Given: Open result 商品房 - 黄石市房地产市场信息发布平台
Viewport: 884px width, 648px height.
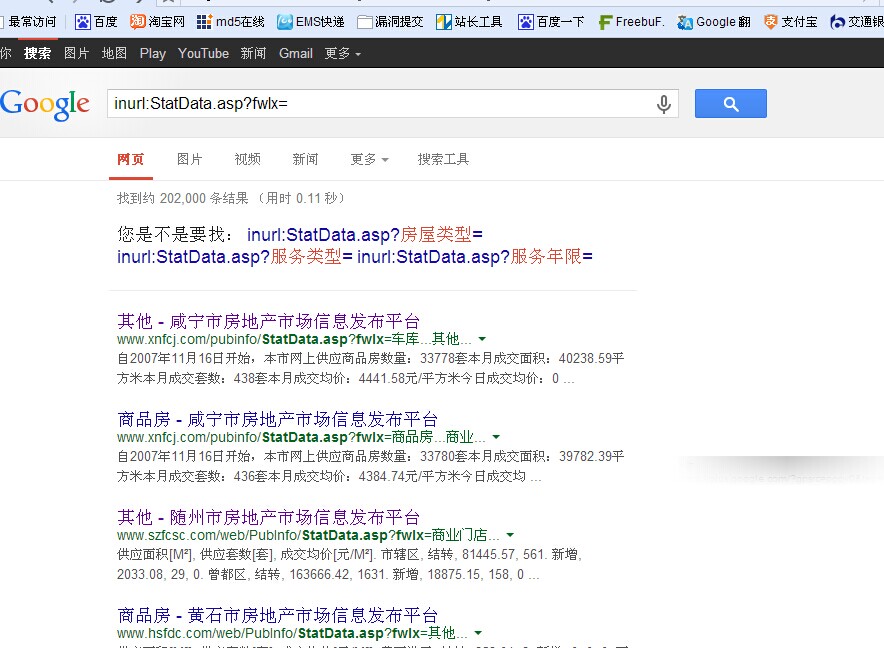Looking at the screenshot, I should [x=277, y=615].
